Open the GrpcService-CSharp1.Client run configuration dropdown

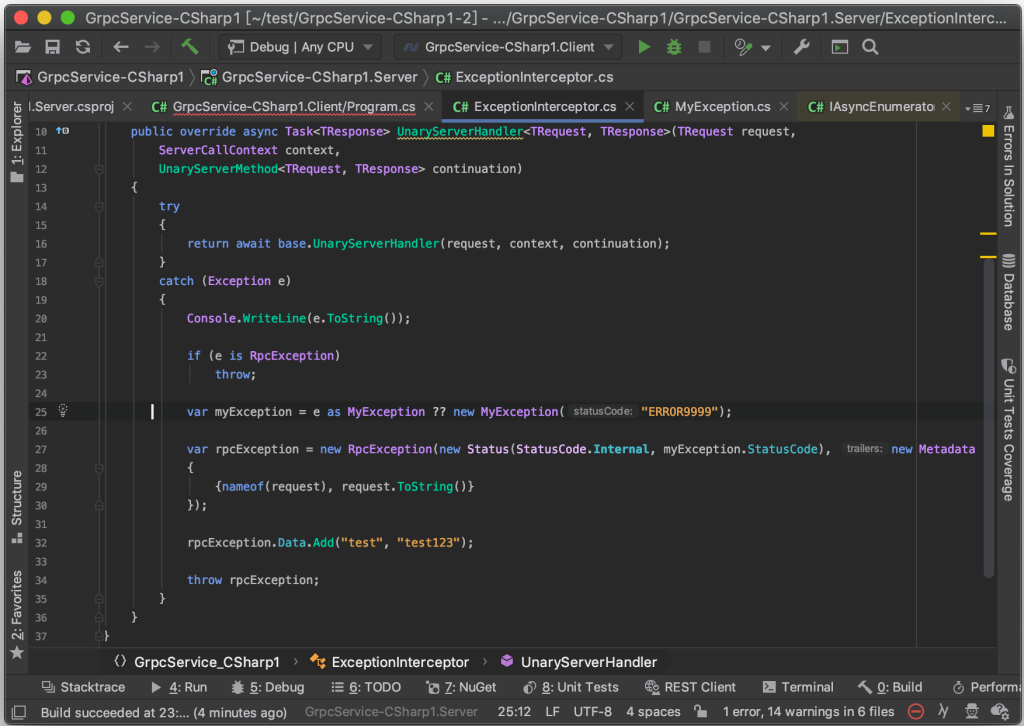508,47
